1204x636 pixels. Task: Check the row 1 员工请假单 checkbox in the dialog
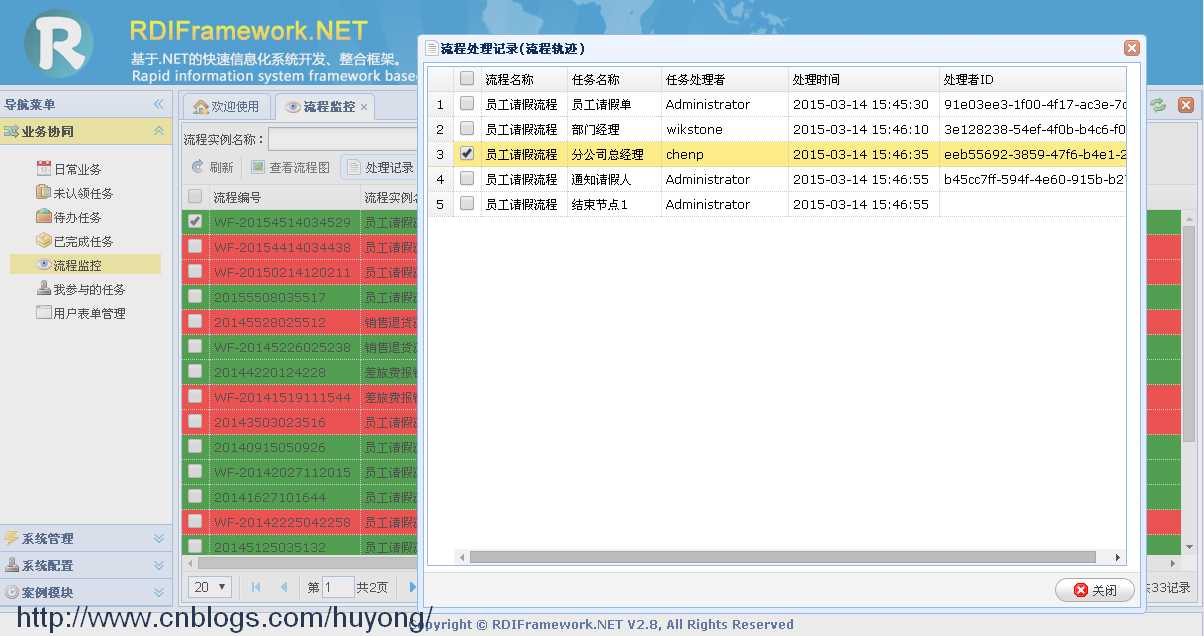pyautogui.click(x=467, y=103)
